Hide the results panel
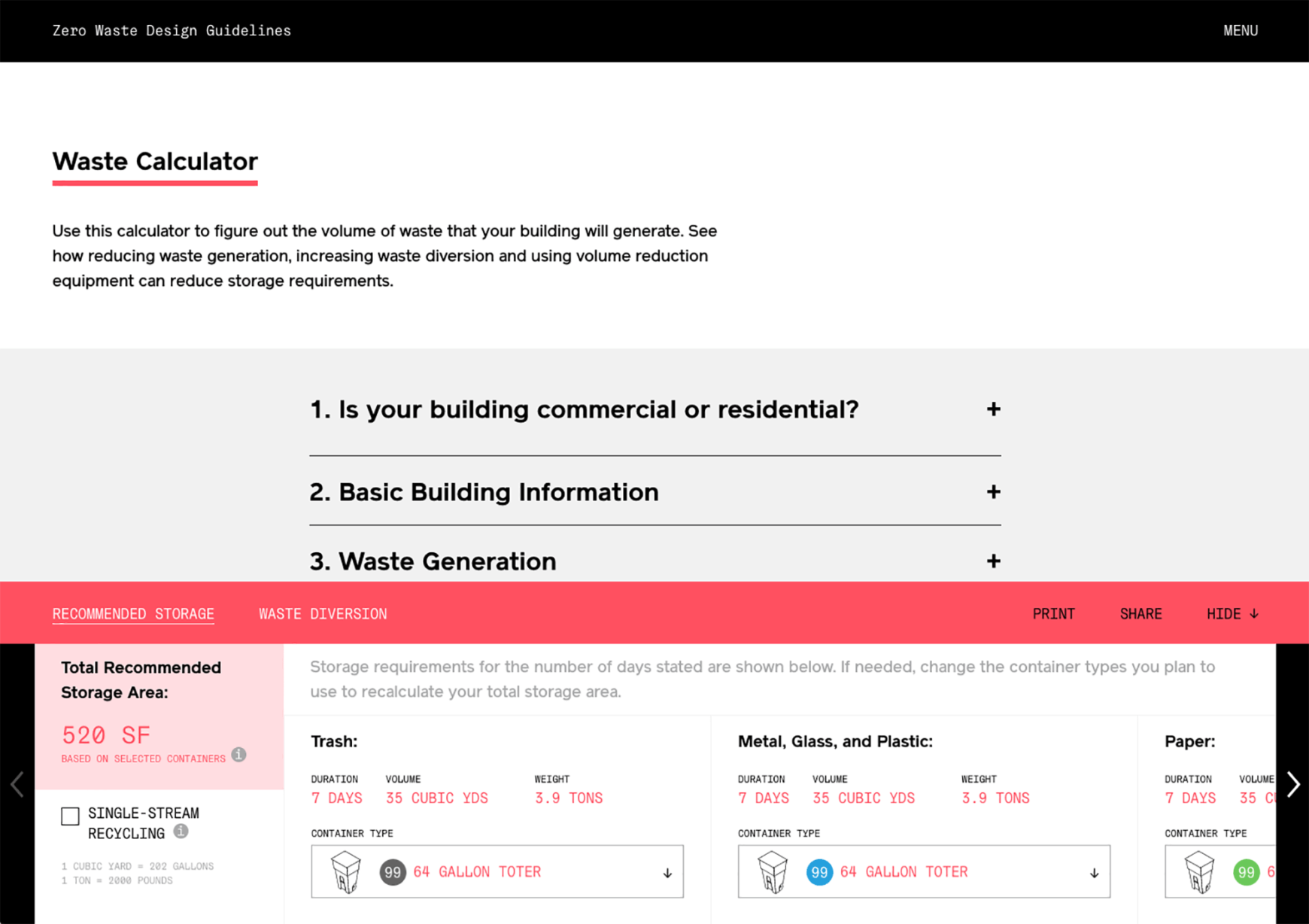This screenshot has width=1309, height=924. (1232, 614)
